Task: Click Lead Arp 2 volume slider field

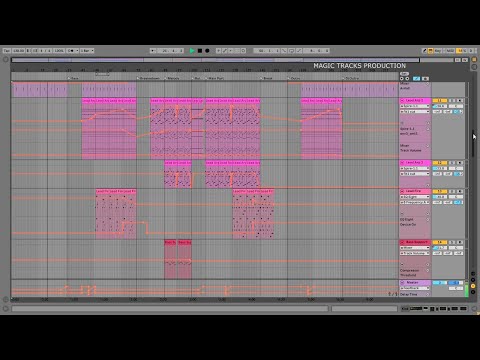Action: point(440,168)
